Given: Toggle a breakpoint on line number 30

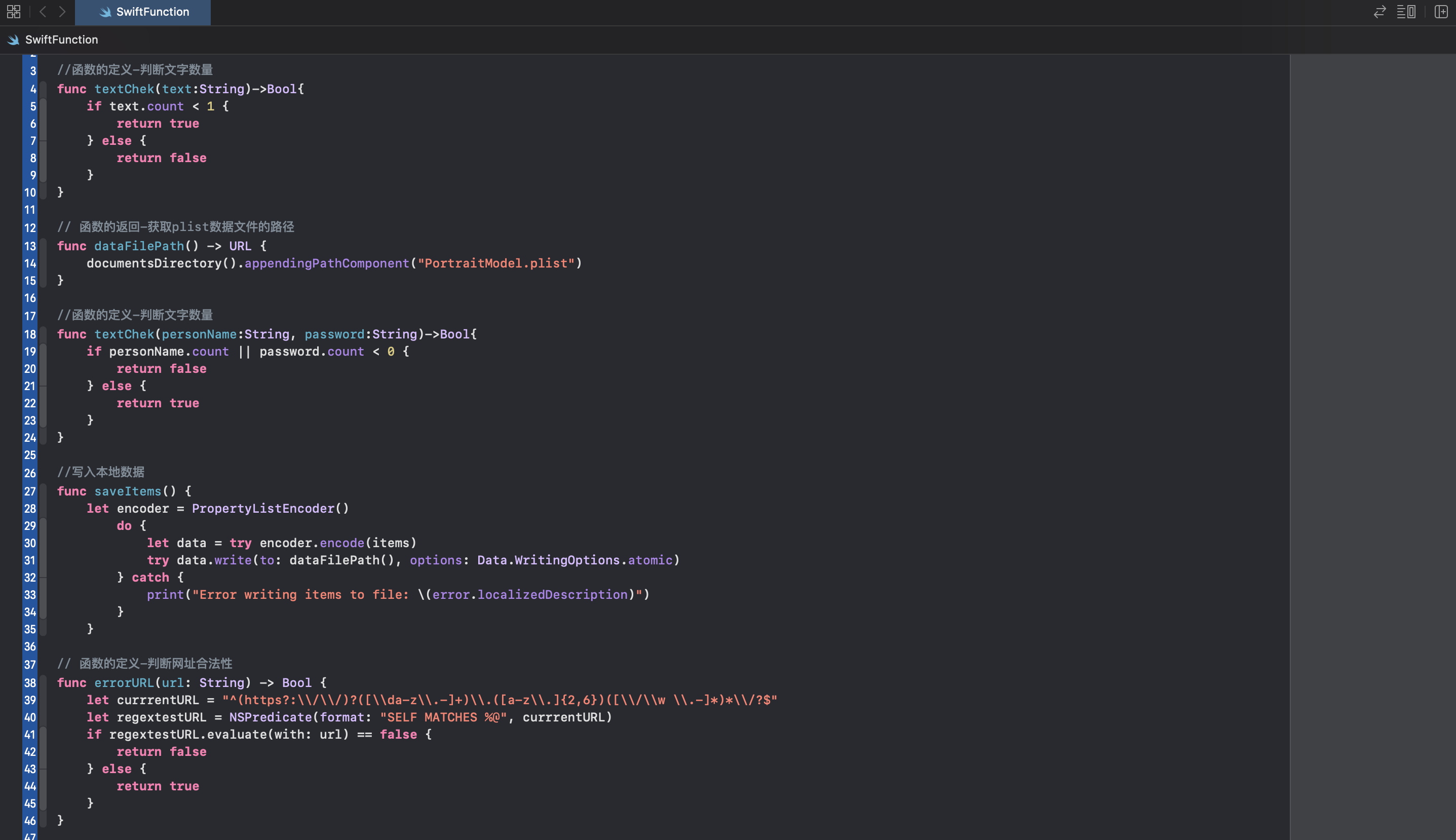Looking at the screenshot, I should (30, 544).
